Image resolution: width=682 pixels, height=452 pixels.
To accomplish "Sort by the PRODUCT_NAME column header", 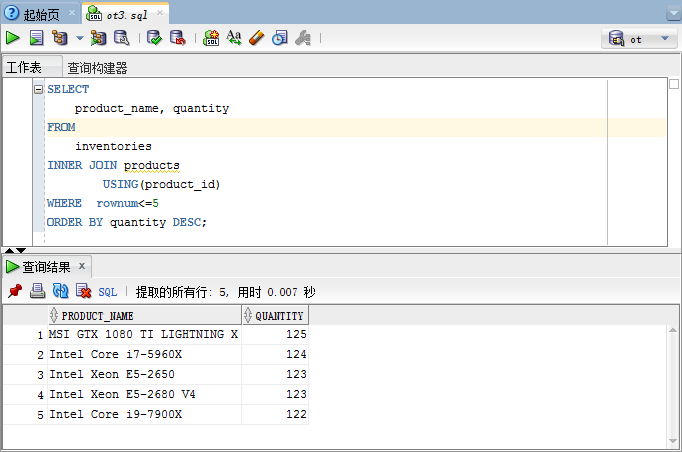I will [x=144, y=315].
